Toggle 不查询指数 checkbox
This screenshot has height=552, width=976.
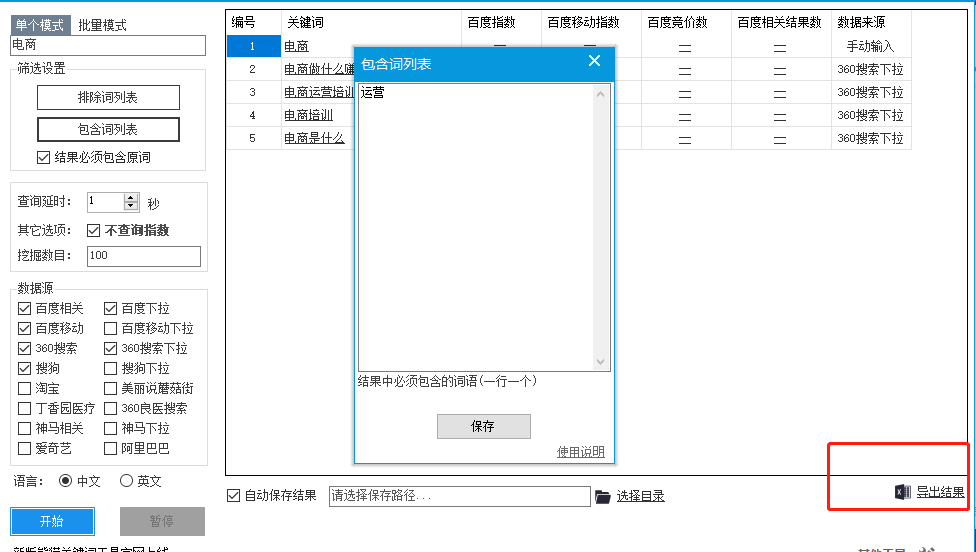click(93, 230)
